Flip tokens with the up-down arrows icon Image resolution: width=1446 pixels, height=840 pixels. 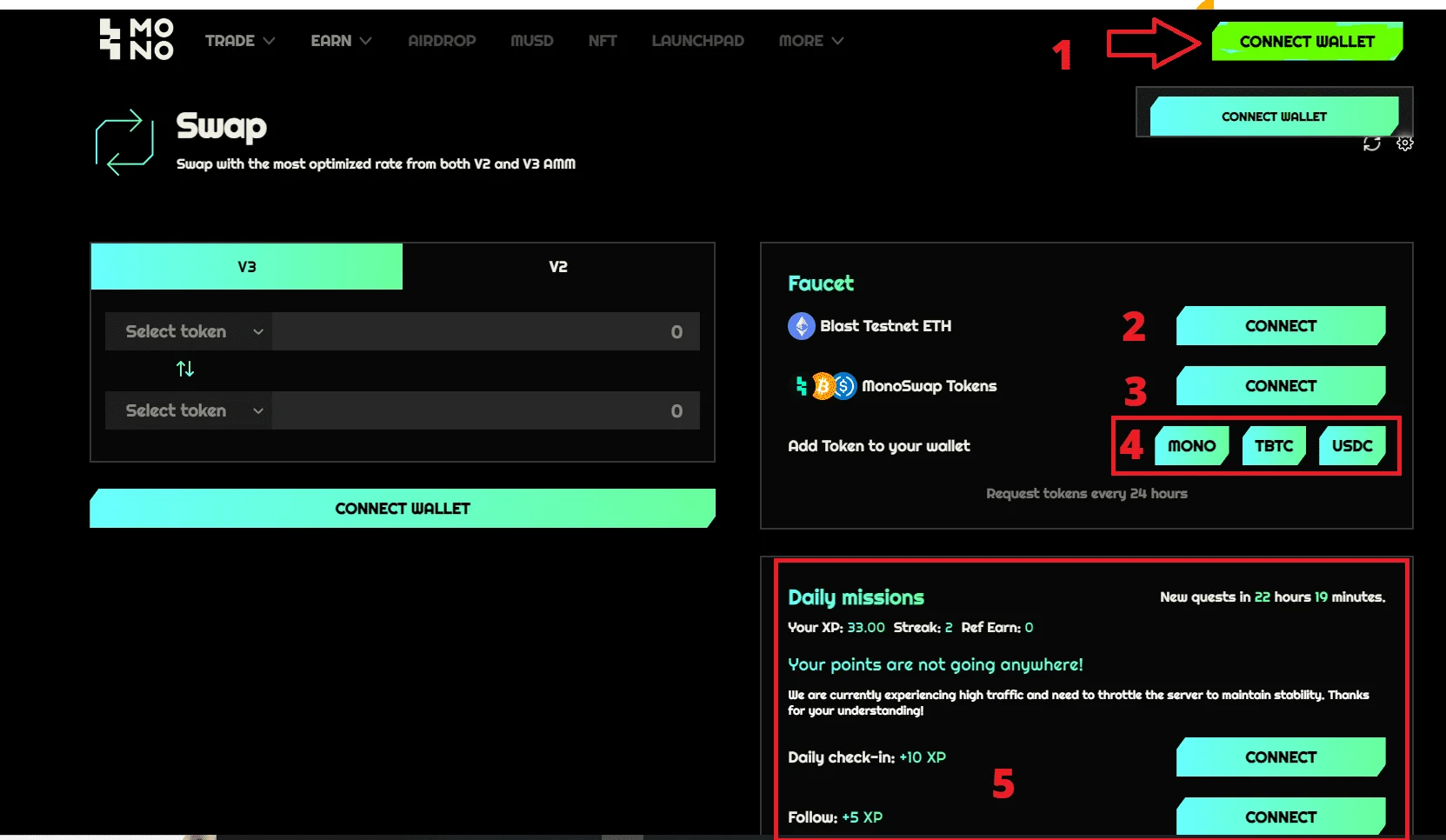click(185, 369)
